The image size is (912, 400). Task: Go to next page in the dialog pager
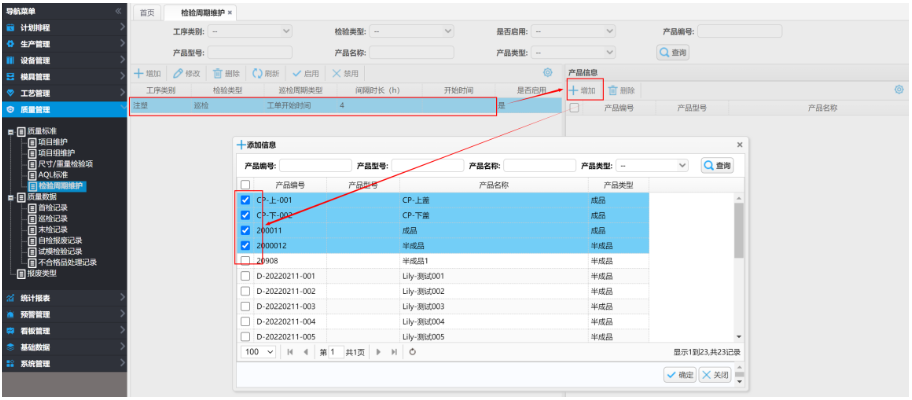(380, 352)
